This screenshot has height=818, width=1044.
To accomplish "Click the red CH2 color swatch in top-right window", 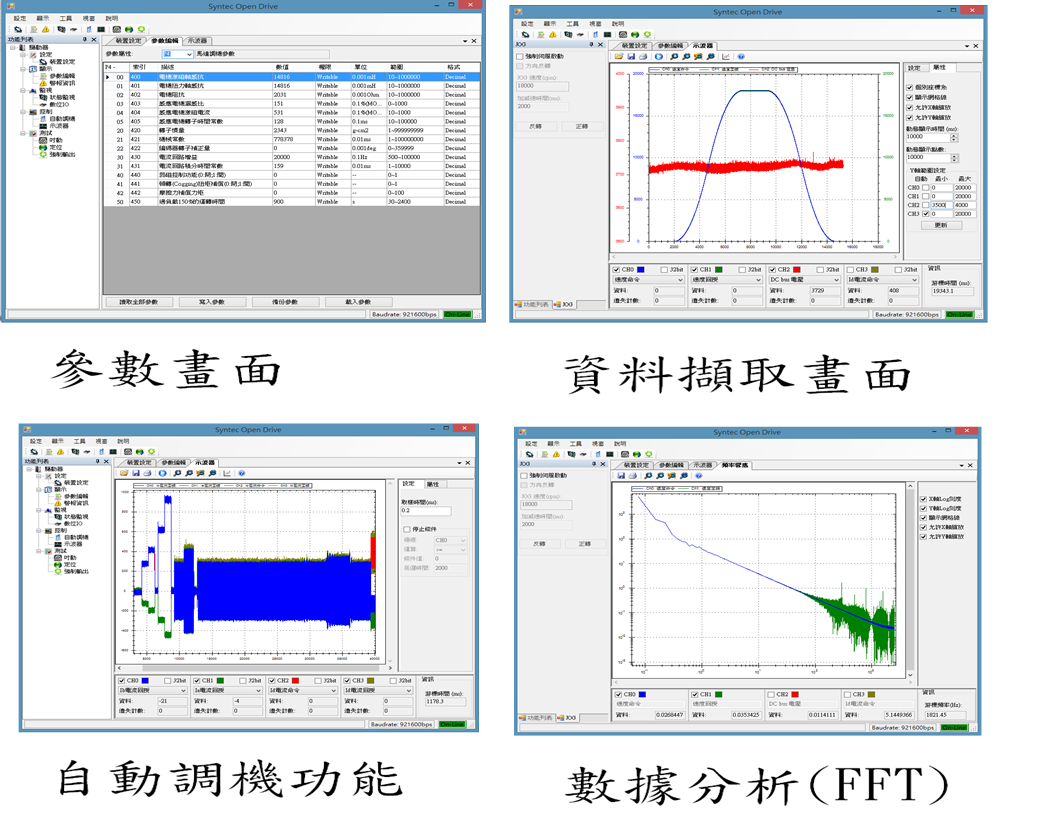I will coord(795,269).
